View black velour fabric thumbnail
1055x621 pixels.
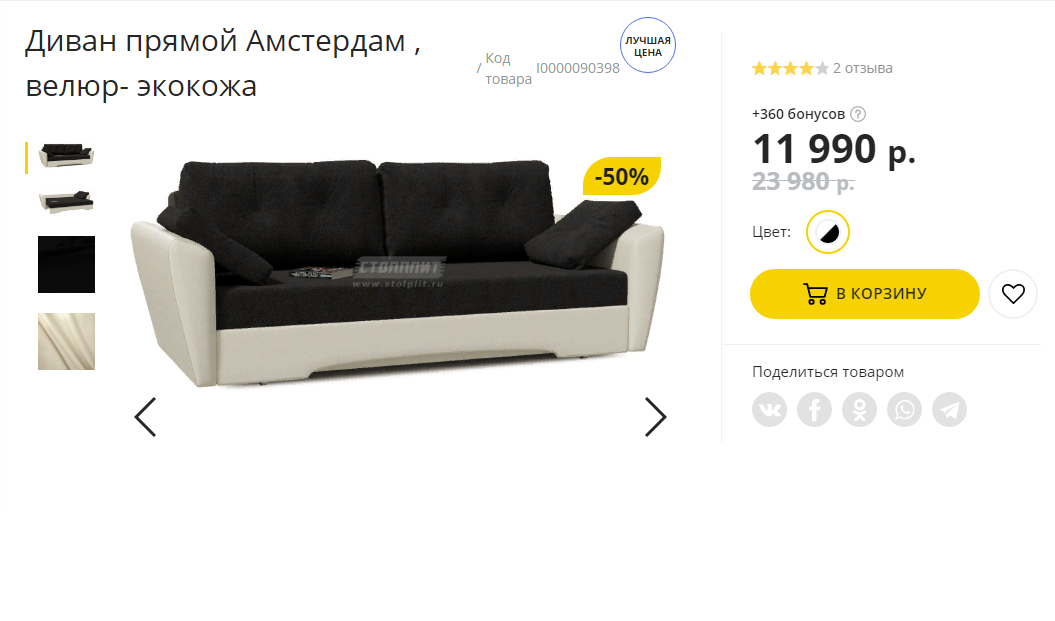pyautogui.click(x=66, y=264)
